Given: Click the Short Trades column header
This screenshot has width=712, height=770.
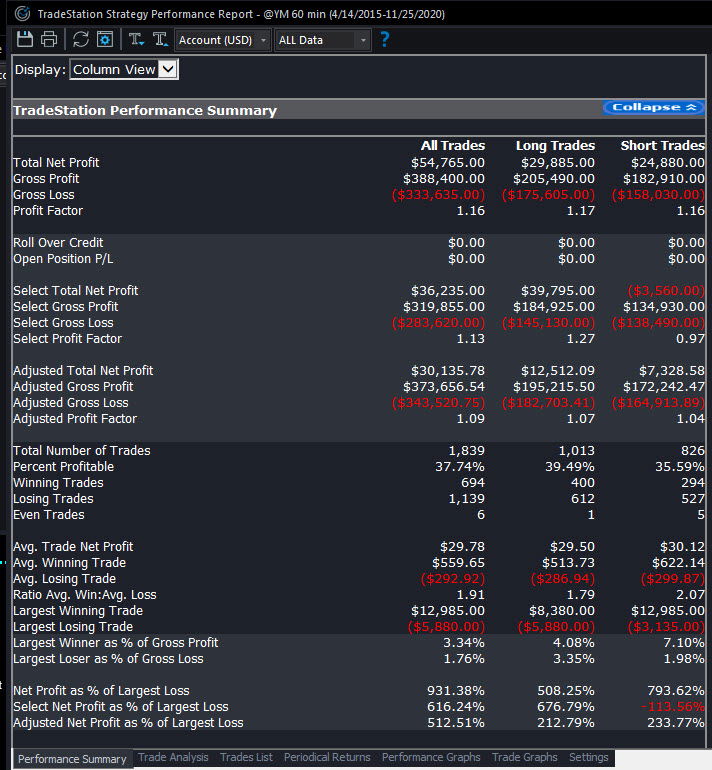Looking at the screenshot, I should tap(662, 145).
